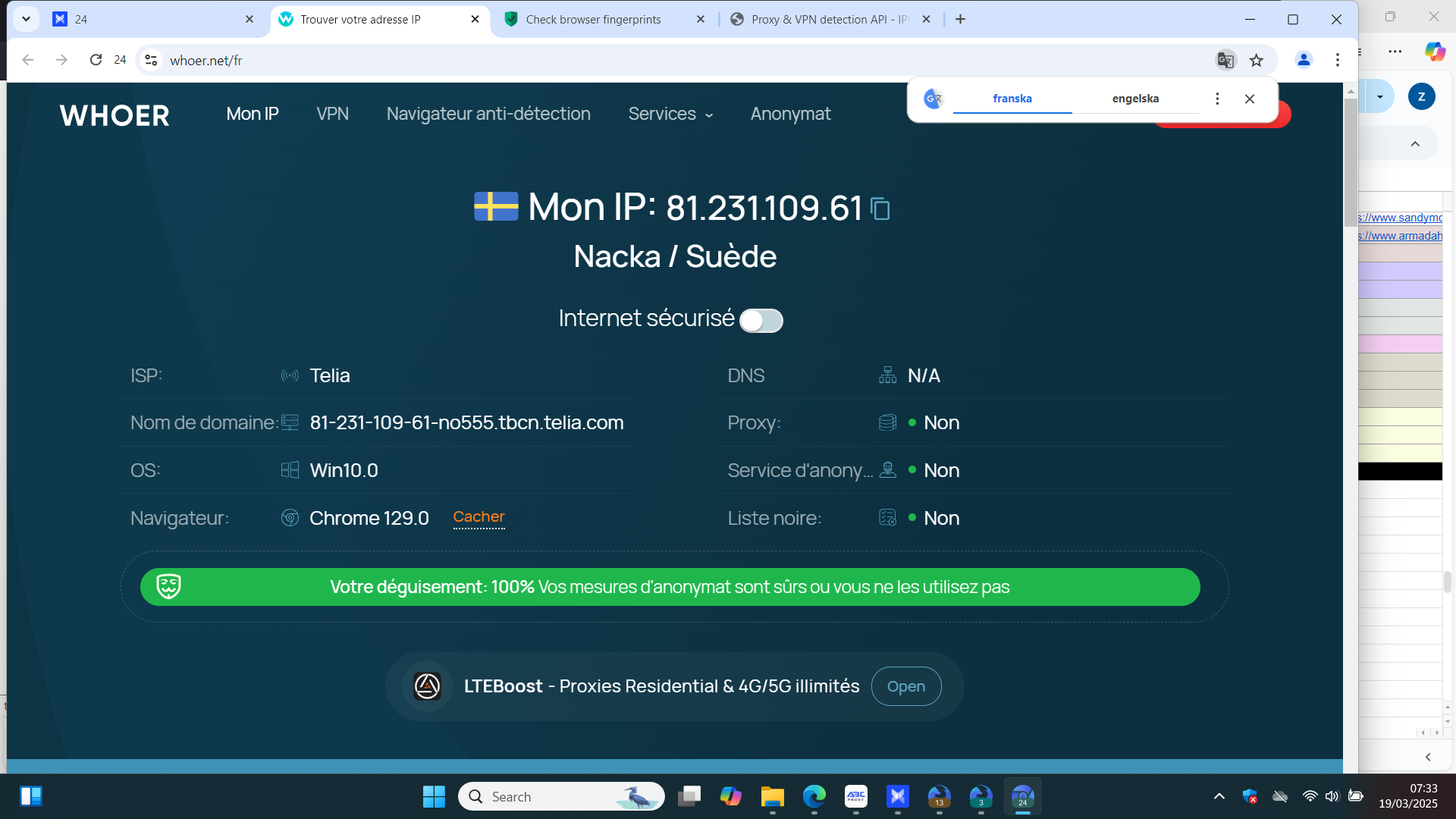
Task: Open the Chrome profile 13 taskbar icon
Action: click(940, 796)
